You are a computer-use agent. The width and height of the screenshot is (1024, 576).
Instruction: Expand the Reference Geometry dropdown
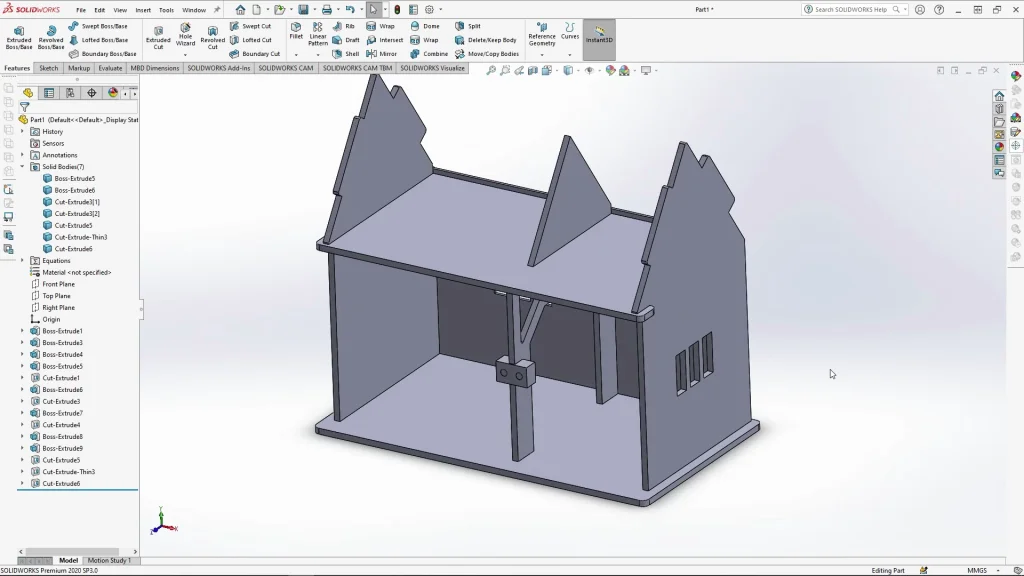(x=542, y=55)
